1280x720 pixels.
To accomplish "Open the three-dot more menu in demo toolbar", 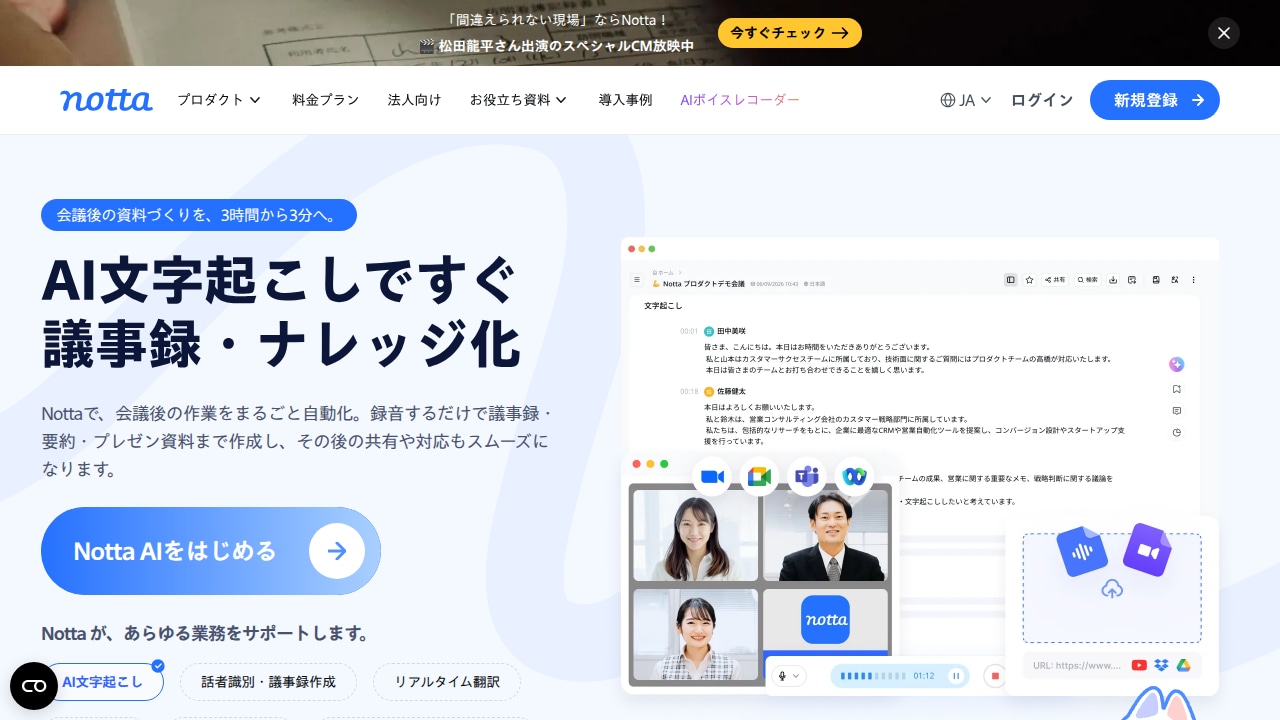I will pos(1193,280).
